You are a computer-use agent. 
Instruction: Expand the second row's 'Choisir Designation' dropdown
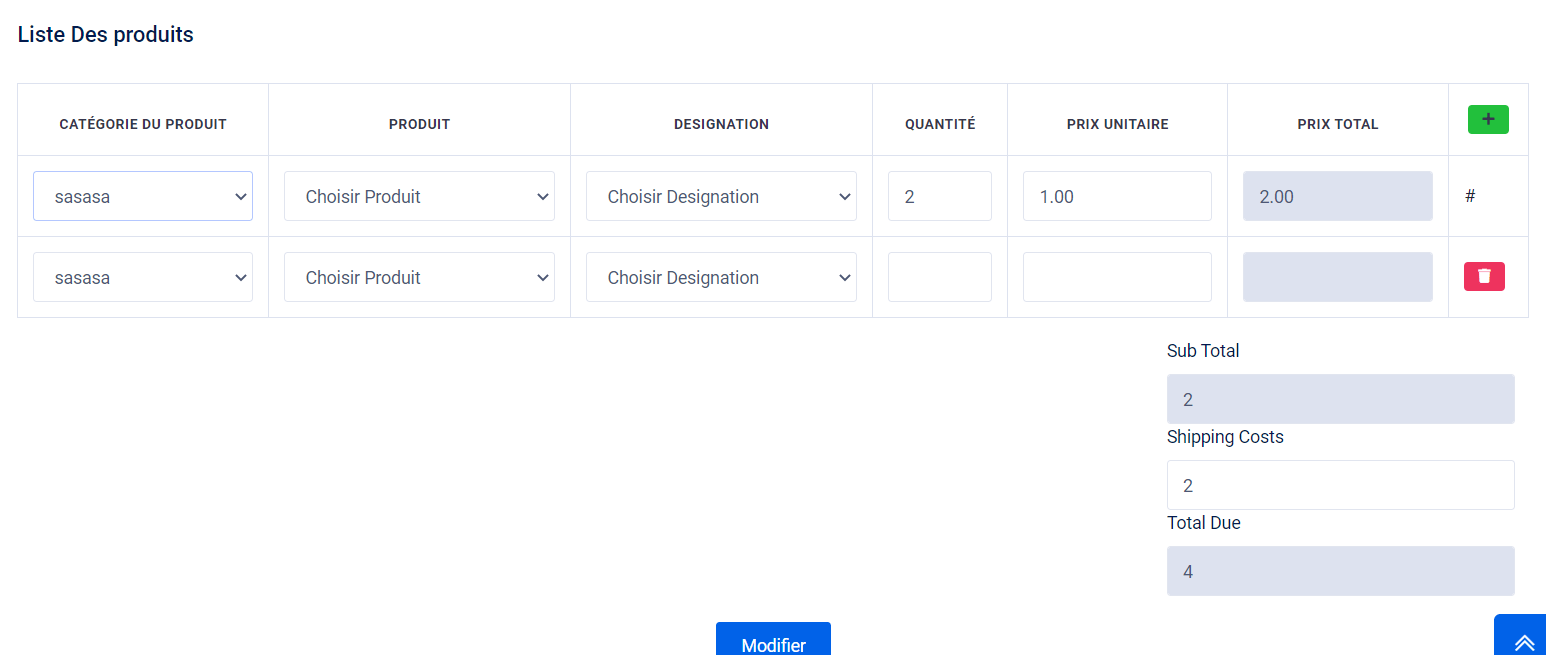pos(720,277)
